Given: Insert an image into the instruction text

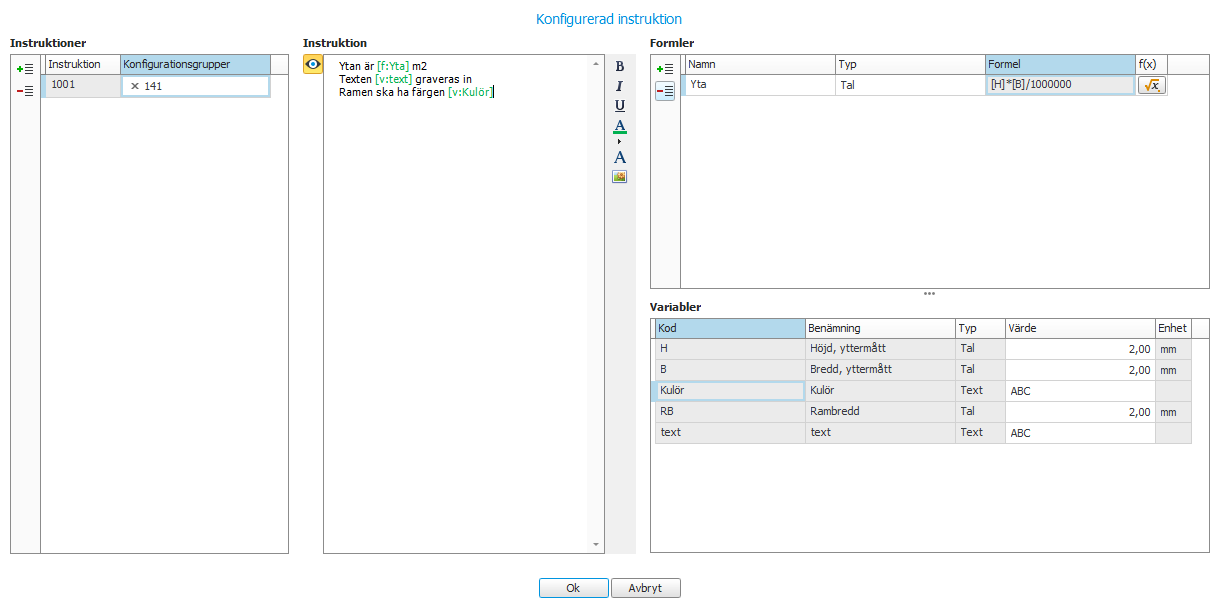Looking at the screenshot, I should pyautogui.click(x=620, y=177).
